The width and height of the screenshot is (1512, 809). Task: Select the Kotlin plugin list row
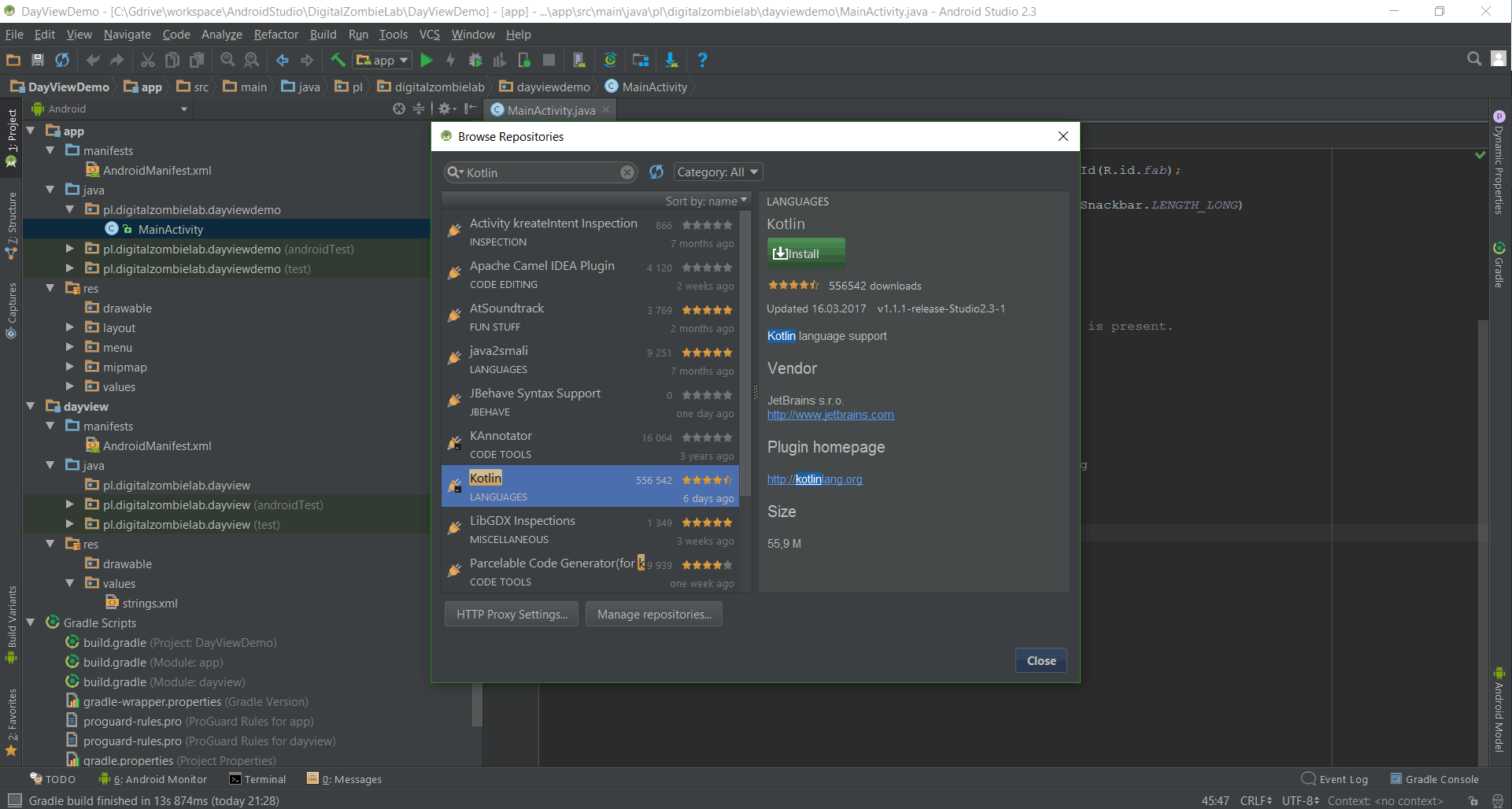(x=590, y=486)
